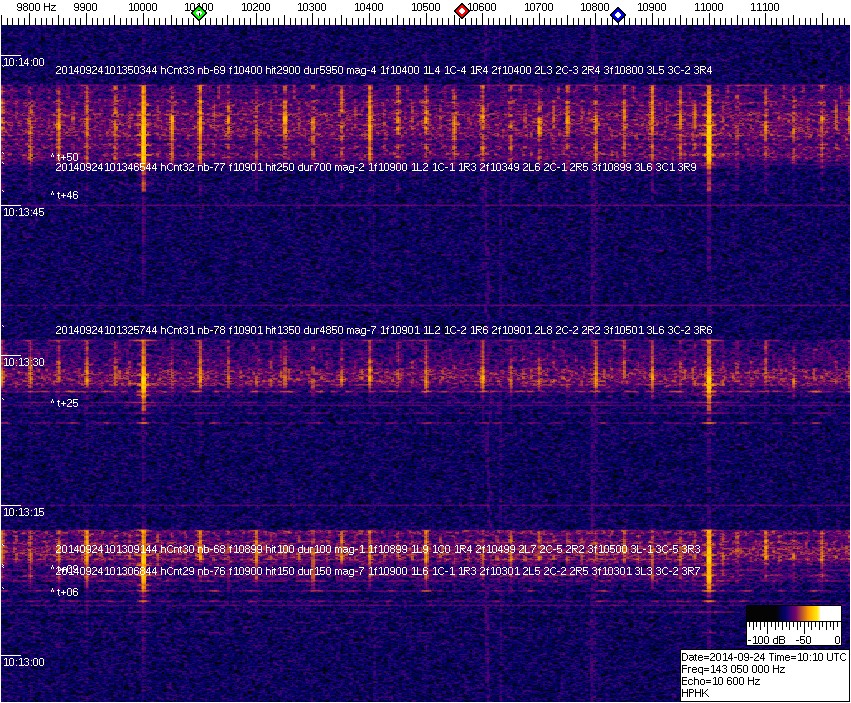Click the t+06 event caret marker

pos(66,592)
